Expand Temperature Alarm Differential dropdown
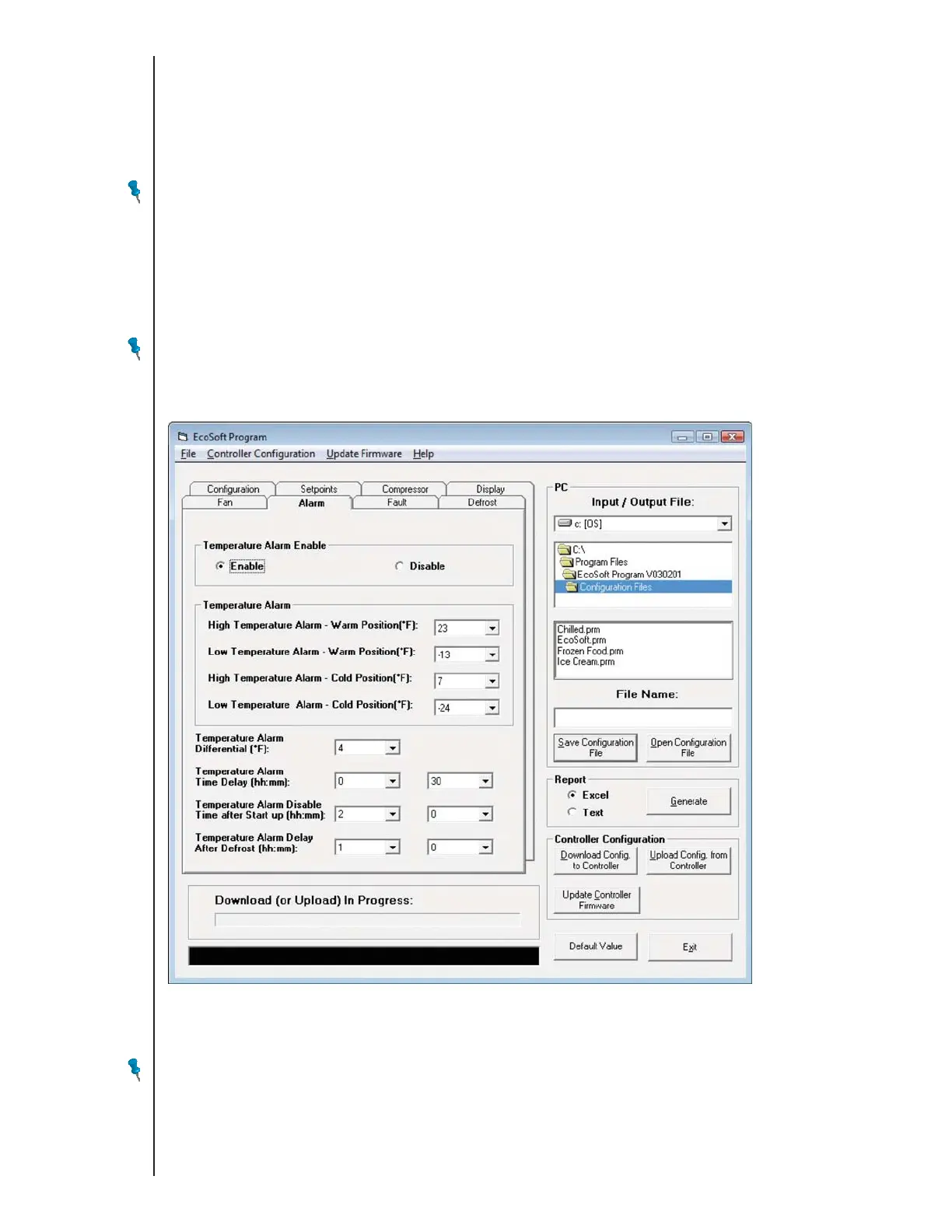Screen dimensions: 952x1232 point(393,748)
